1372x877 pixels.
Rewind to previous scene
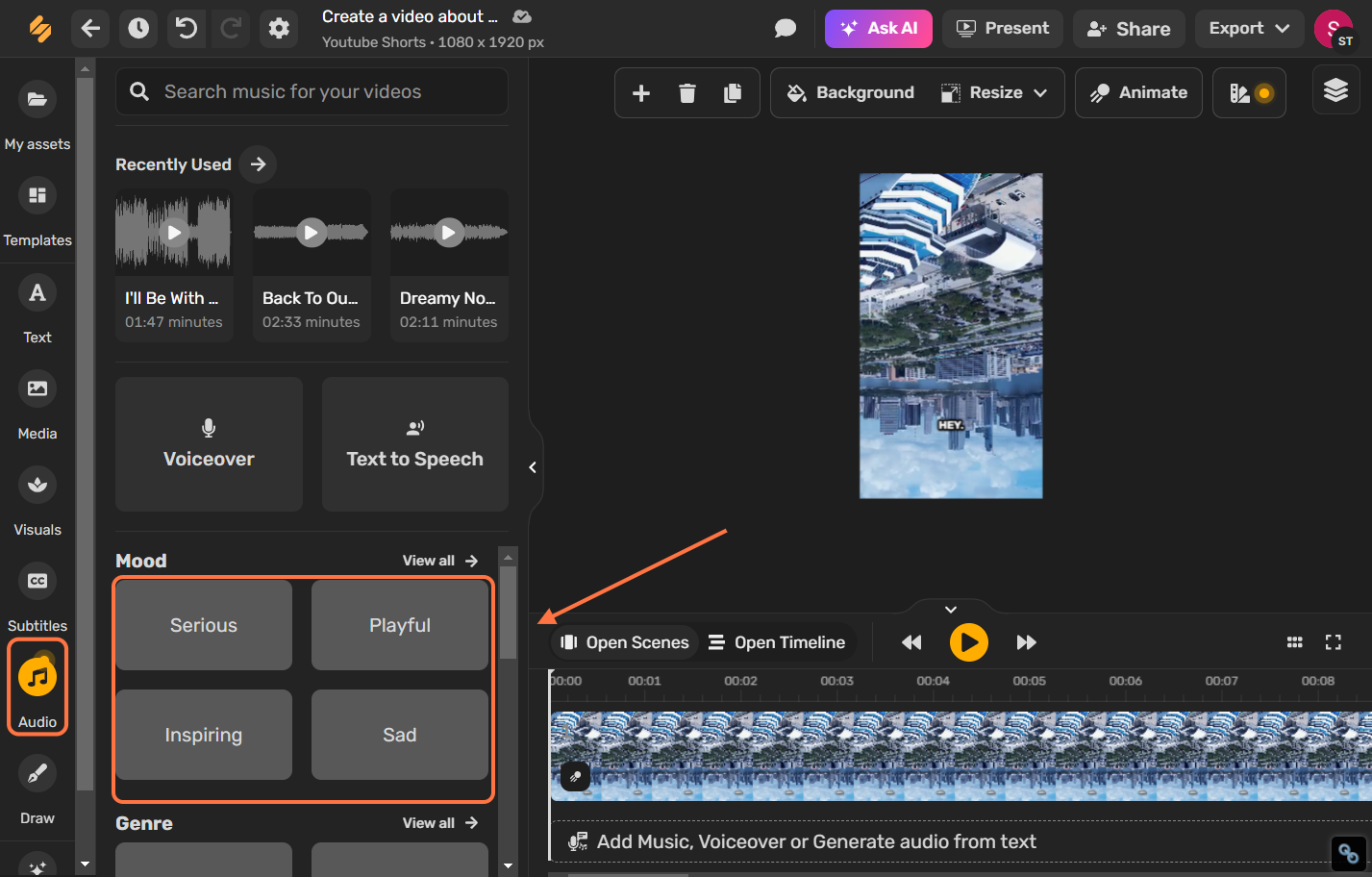coord(911,642)
